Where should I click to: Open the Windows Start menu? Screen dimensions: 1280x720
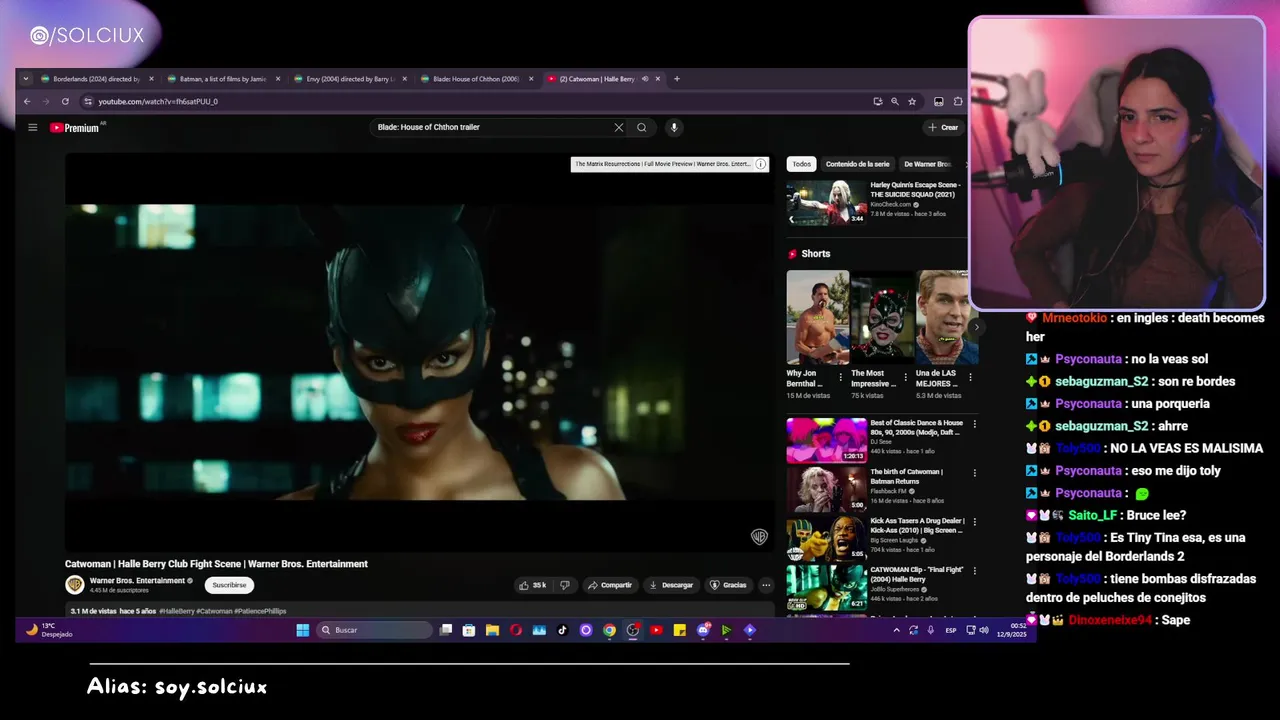(x=303, y=630)
